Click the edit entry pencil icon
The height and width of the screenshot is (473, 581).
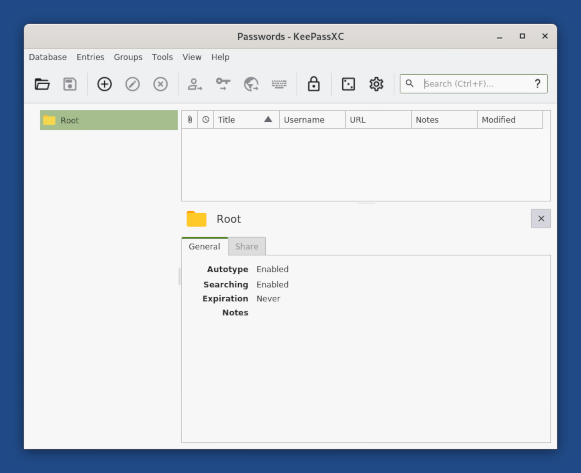(x=132, y=84)
